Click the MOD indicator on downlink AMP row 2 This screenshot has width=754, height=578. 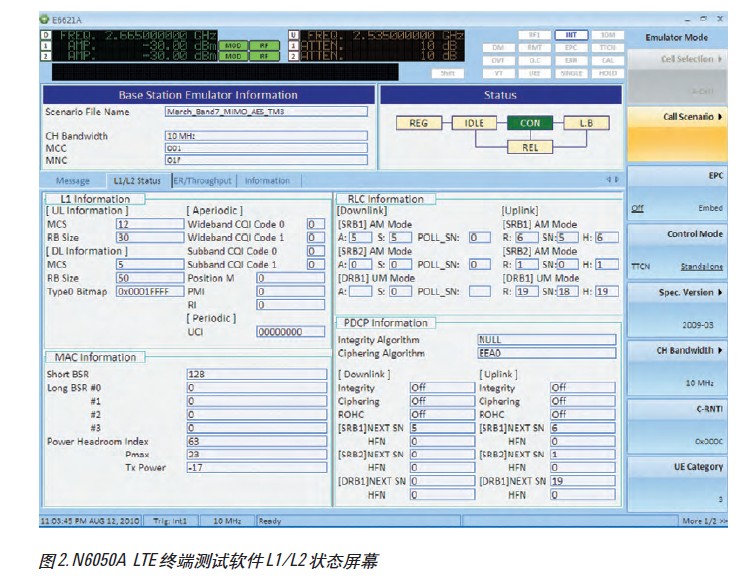point(233,56)
